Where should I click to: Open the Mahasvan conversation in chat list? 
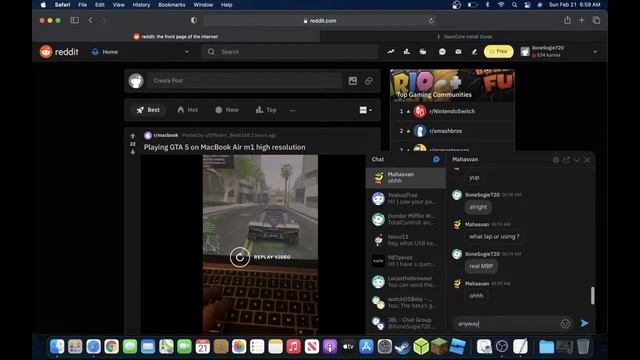click(406, 178)
